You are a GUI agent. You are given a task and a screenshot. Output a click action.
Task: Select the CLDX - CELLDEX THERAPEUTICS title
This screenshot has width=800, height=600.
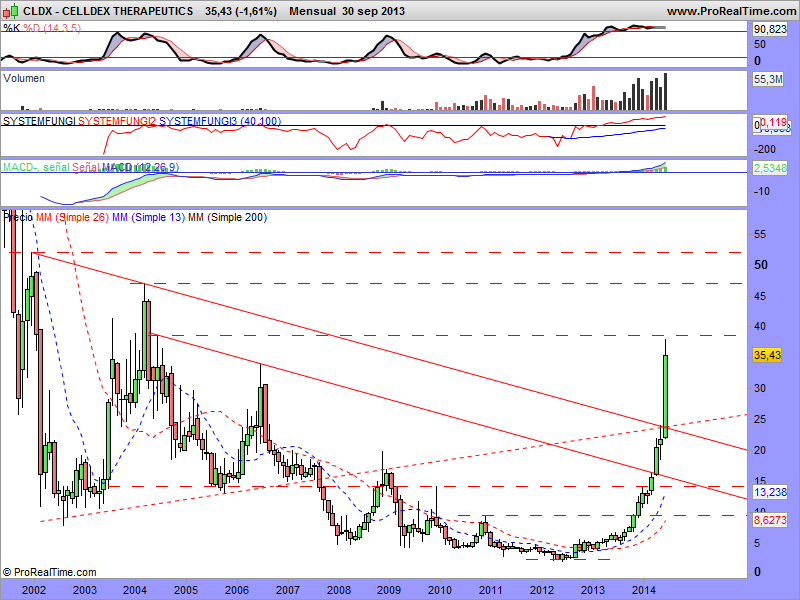tap(108, 11)
